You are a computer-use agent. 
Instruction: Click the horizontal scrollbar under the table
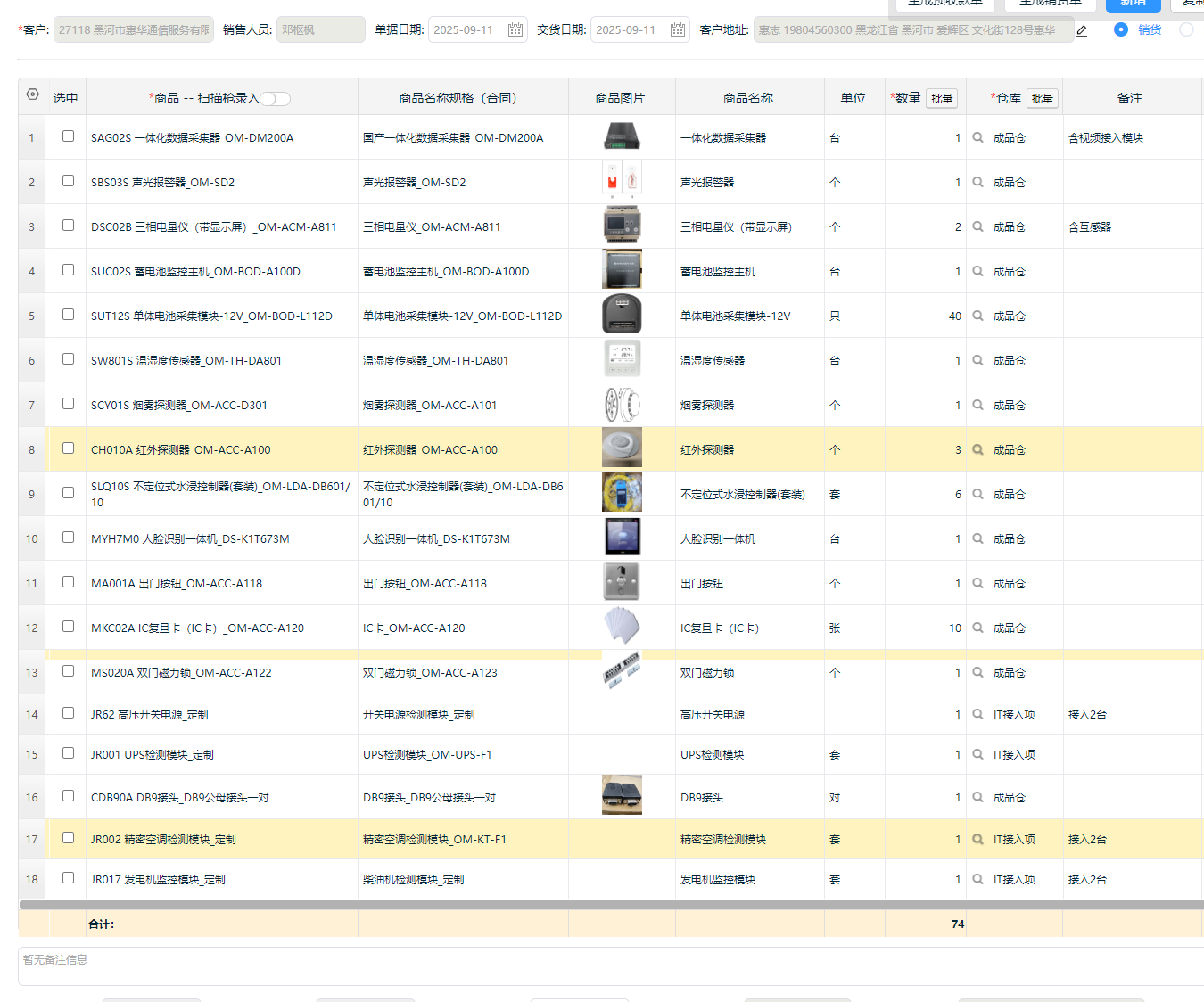[x=611, y=905]
